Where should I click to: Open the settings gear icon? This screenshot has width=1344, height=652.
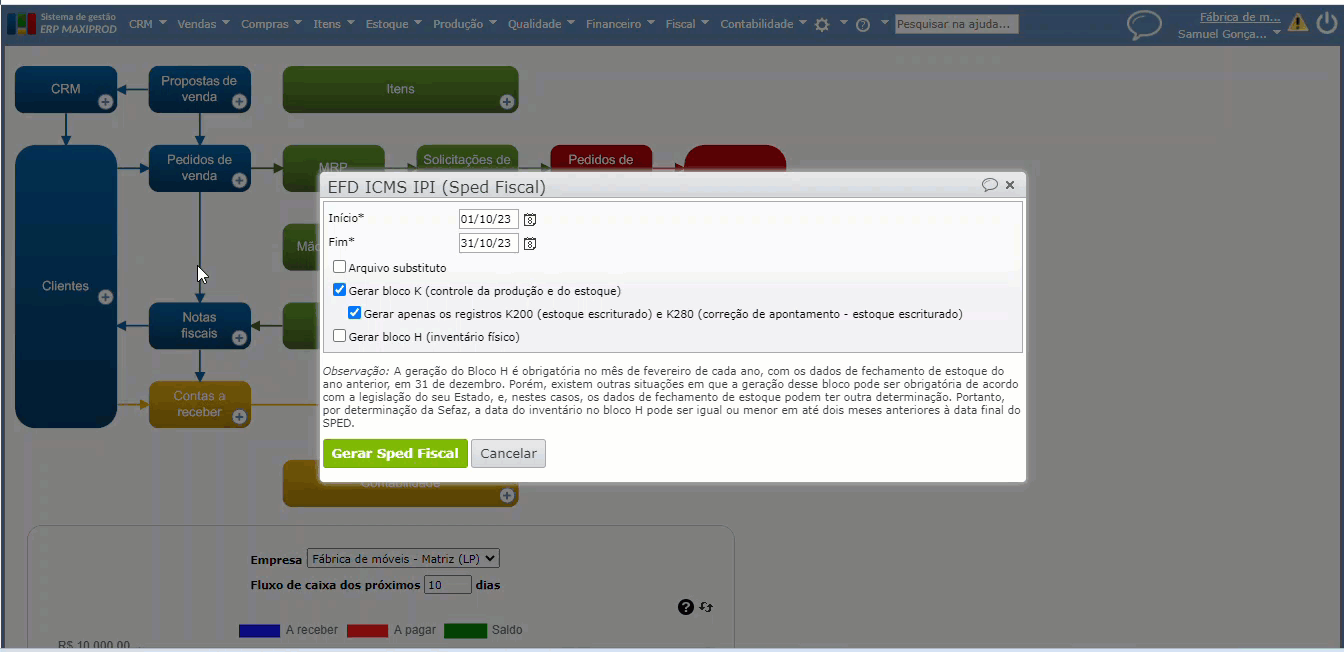tap(822, 25)
